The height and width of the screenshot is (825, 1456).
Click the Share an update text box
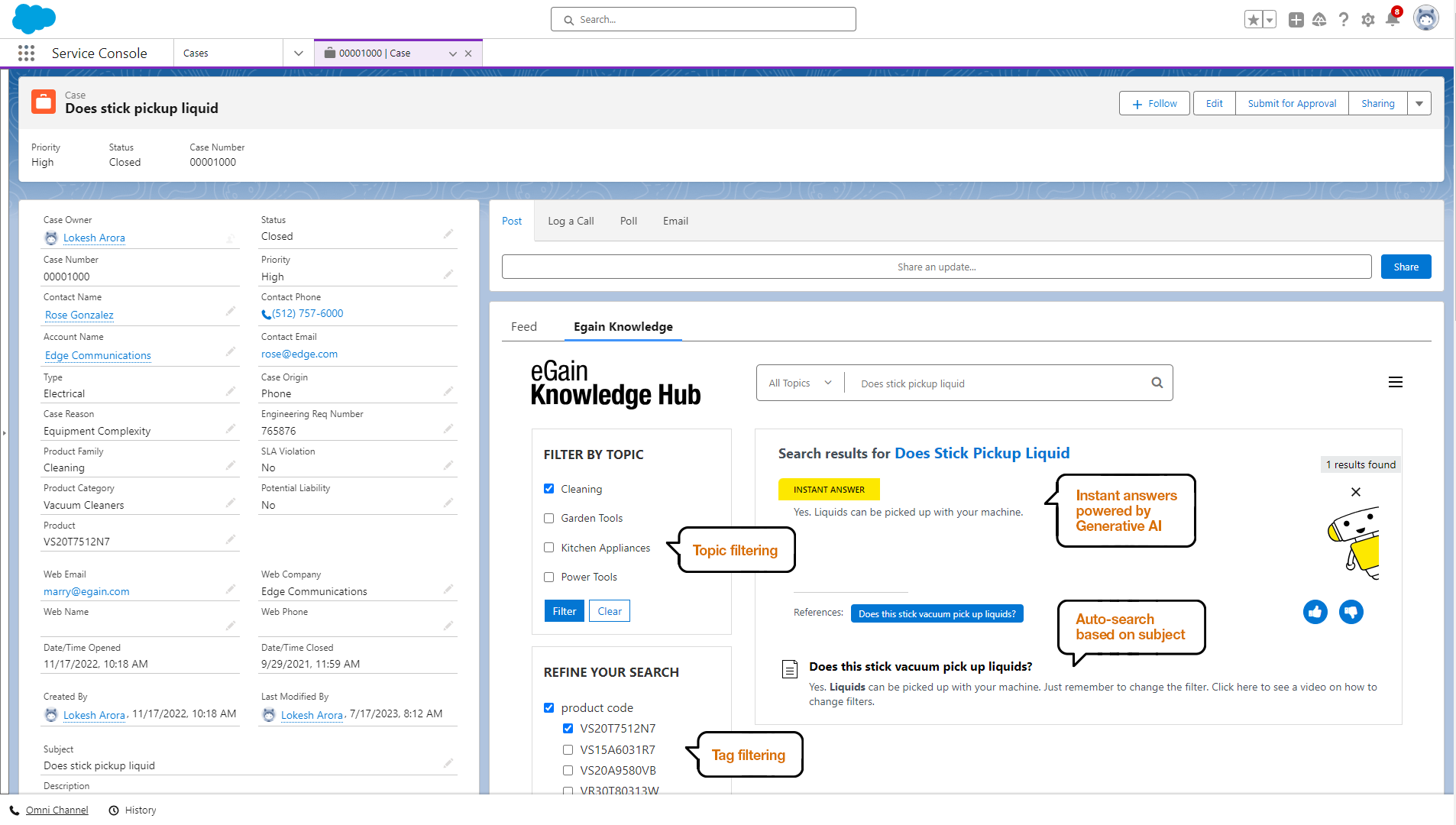click(x=937, y=267)
